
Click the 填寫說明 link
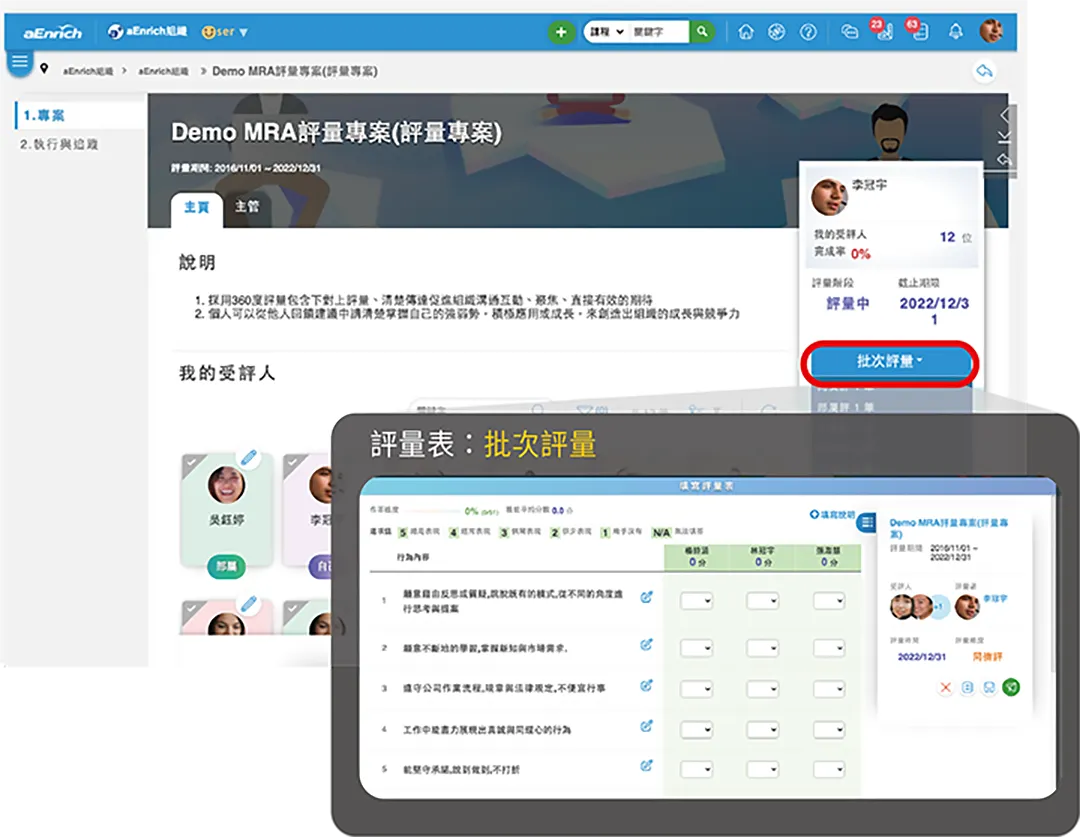(x=832, y=514)
